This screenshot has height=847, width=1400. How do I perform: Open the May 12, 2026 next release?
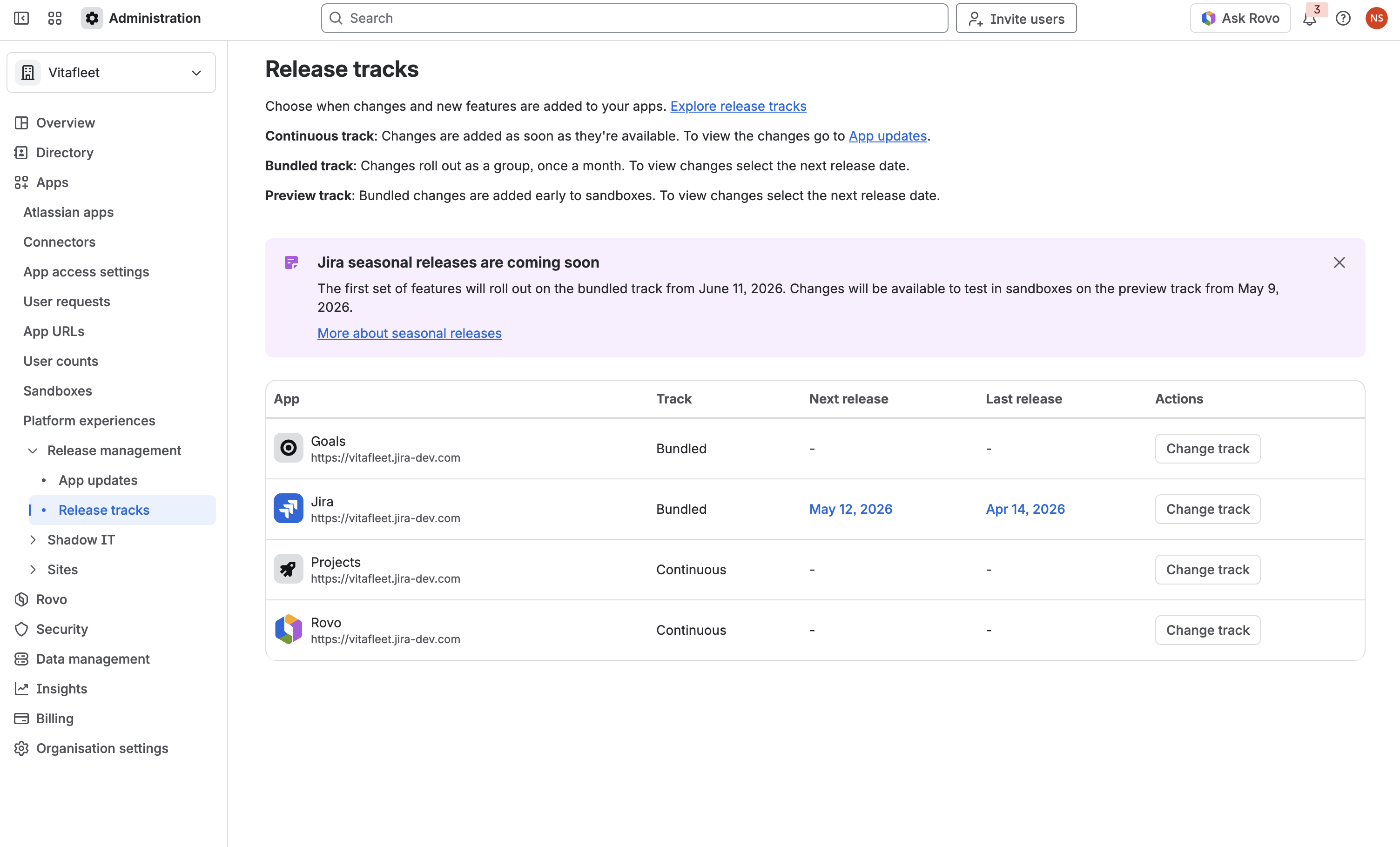(851, 509)
